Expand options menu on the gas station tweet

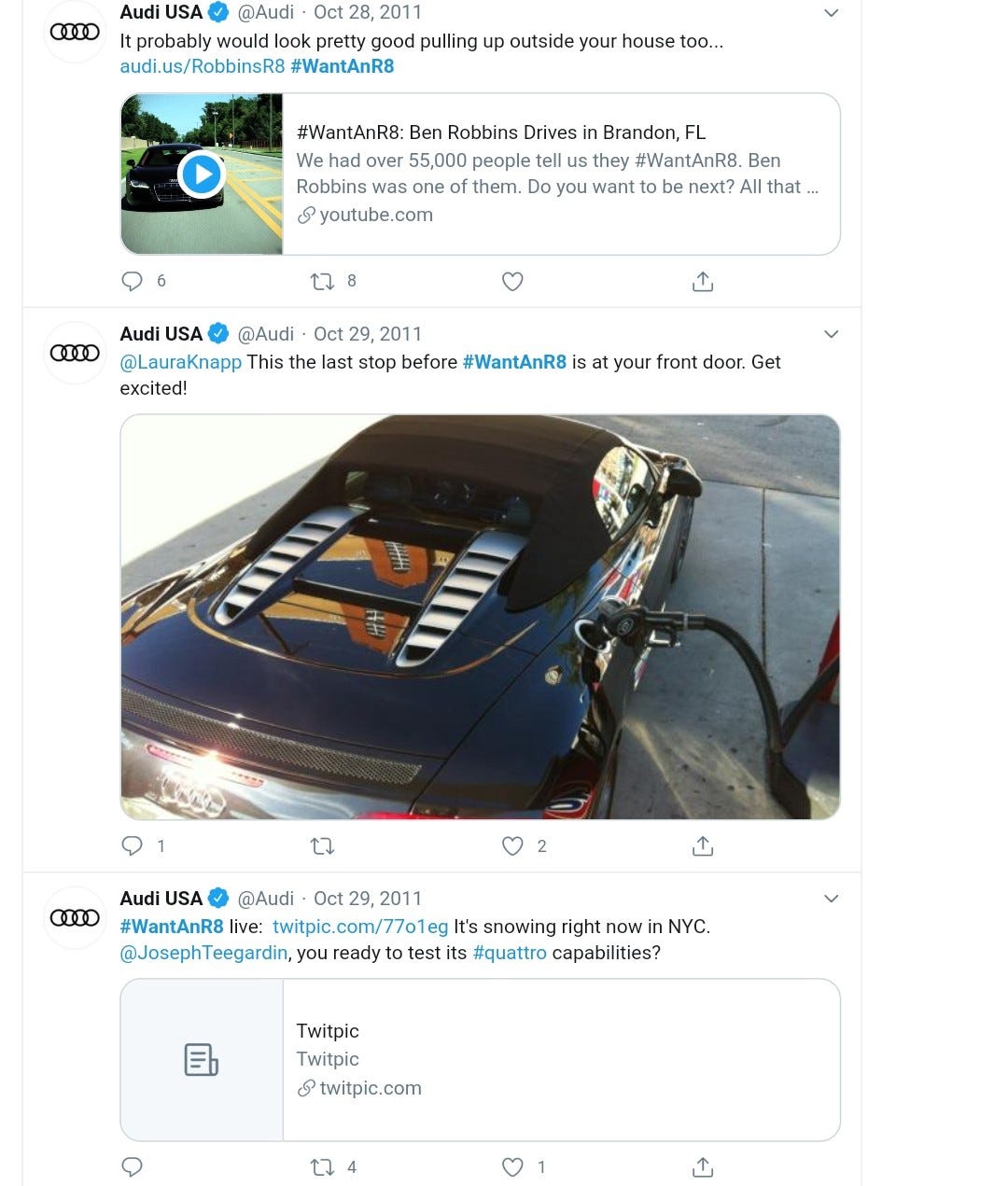[831, 333]
